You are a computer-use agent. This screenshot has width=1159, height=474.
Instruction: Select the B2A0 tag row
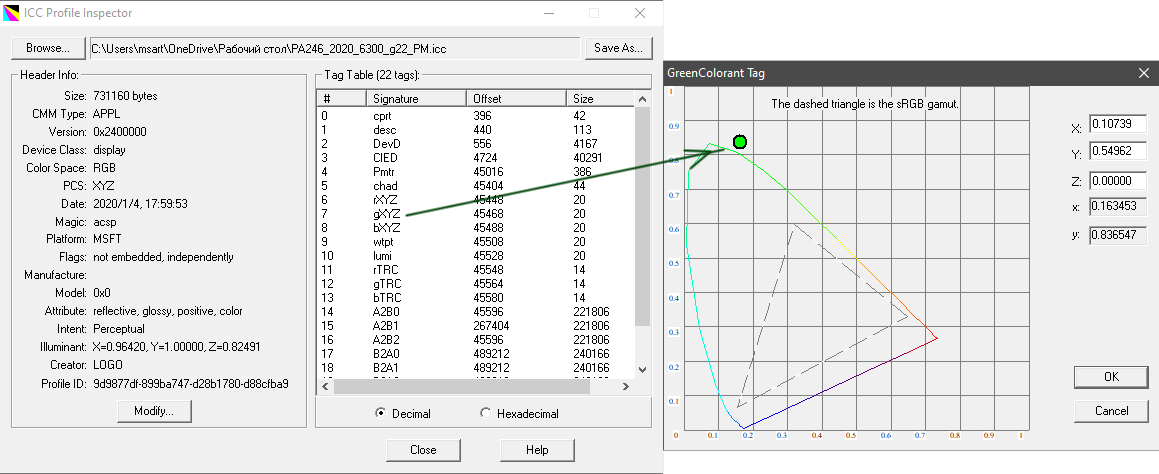point(475,354)
